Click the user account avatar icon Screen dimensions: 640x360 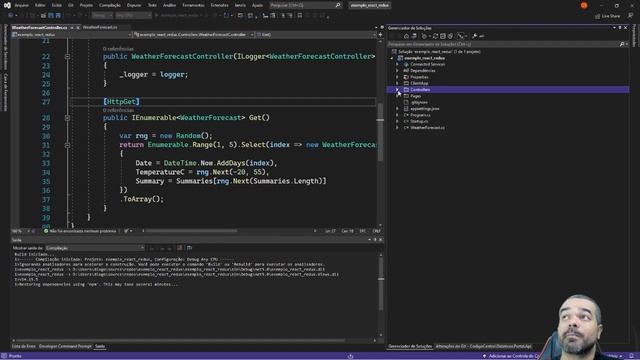pos(584,5)
